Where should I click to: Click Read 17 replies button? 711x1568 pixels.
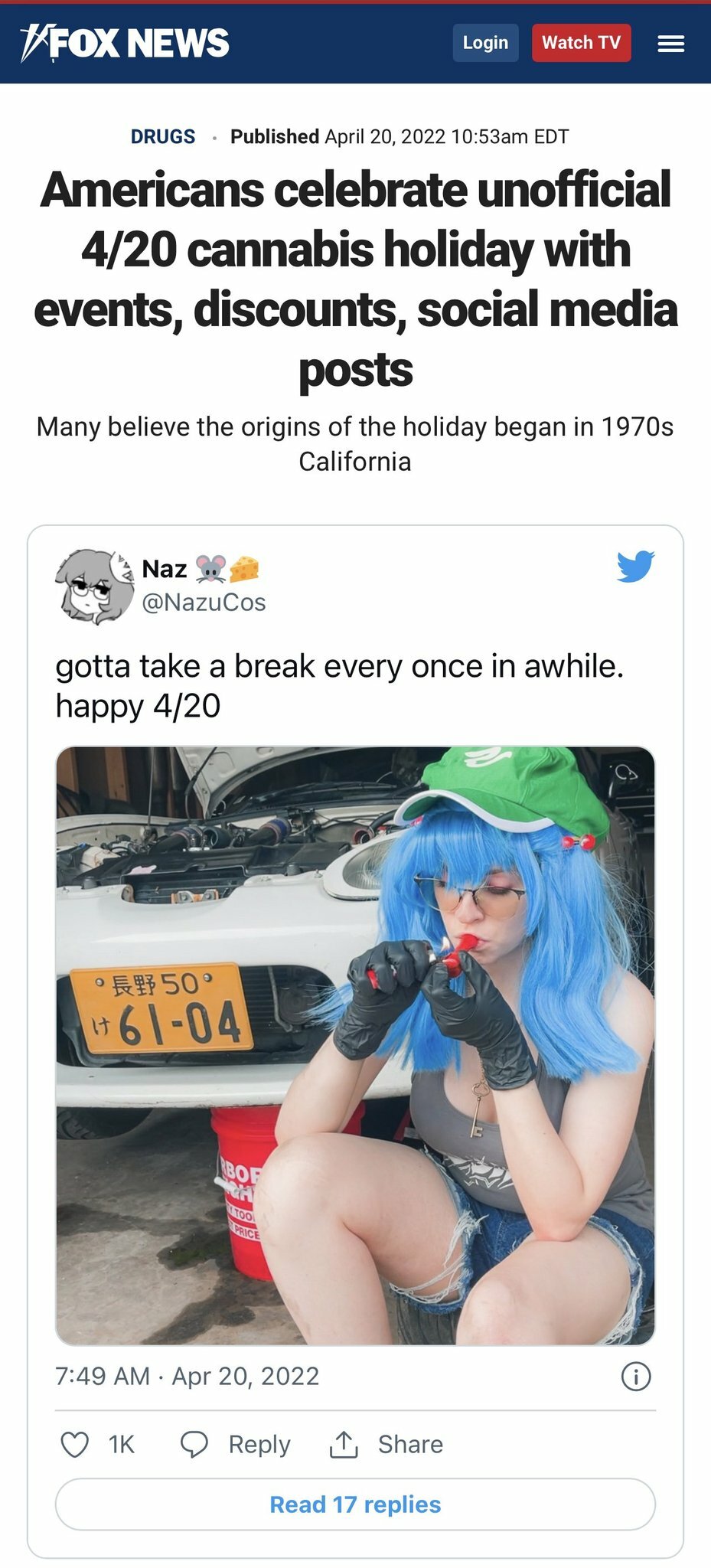pos(355,1504)
